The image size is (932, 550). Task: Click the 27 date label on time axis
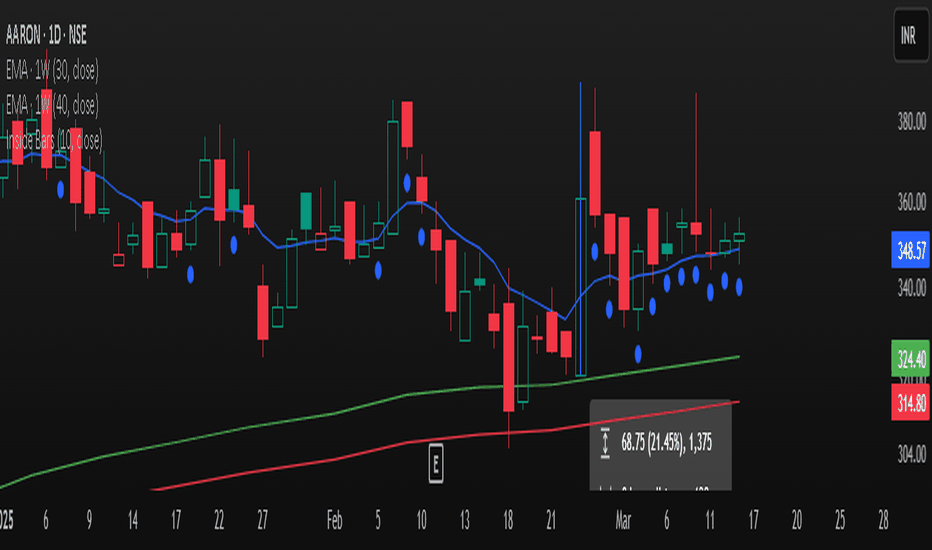pos(262,521)
